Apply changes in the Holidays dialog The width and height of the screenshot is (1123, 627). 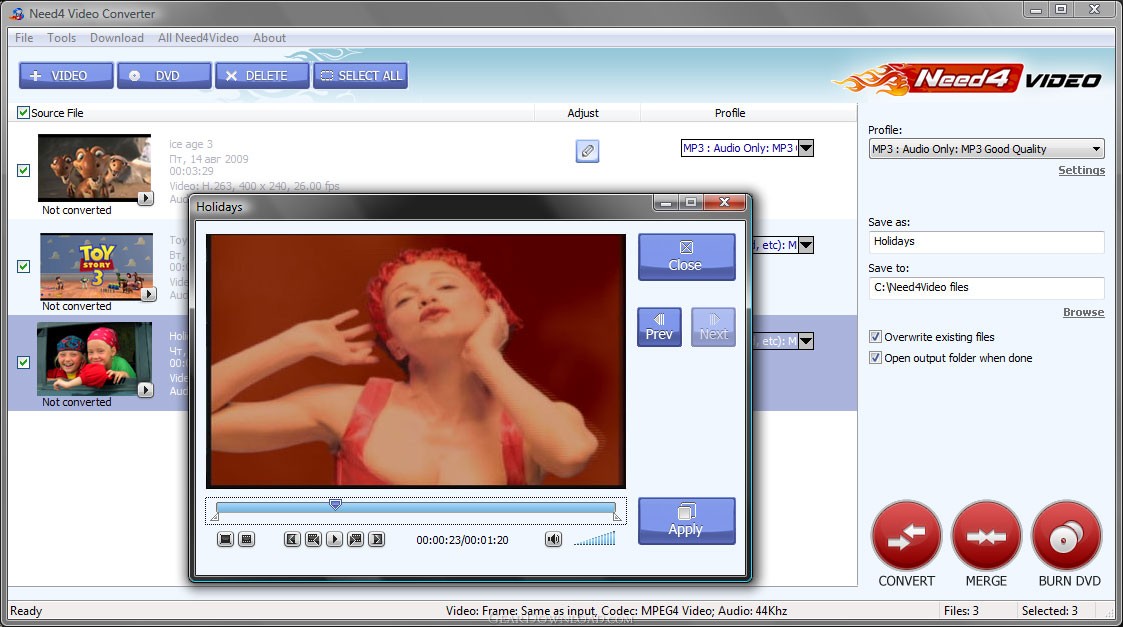click(x=686, y=521)
